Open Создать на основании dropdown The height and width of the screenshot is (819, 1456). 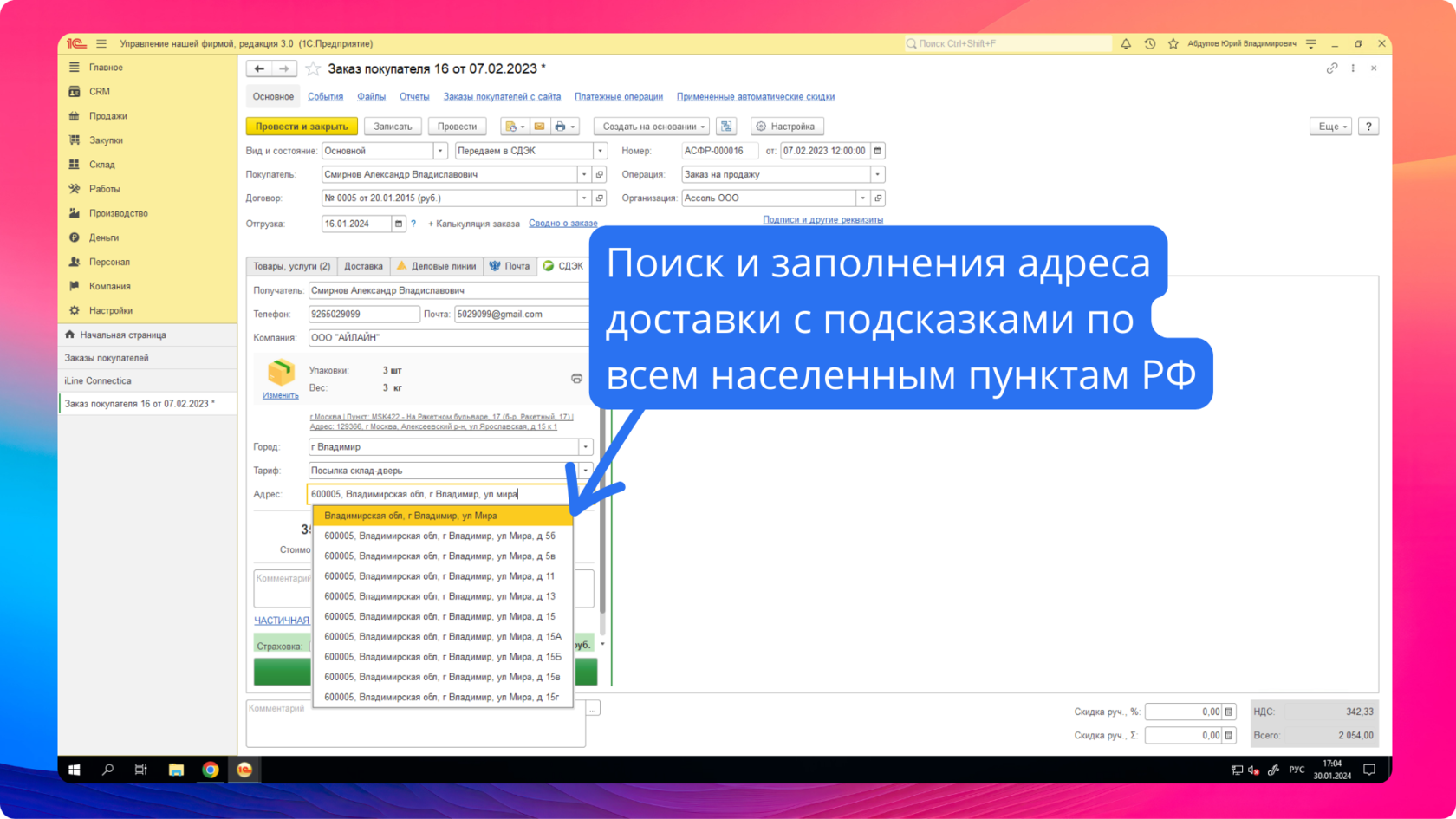[x=652, y=127]
